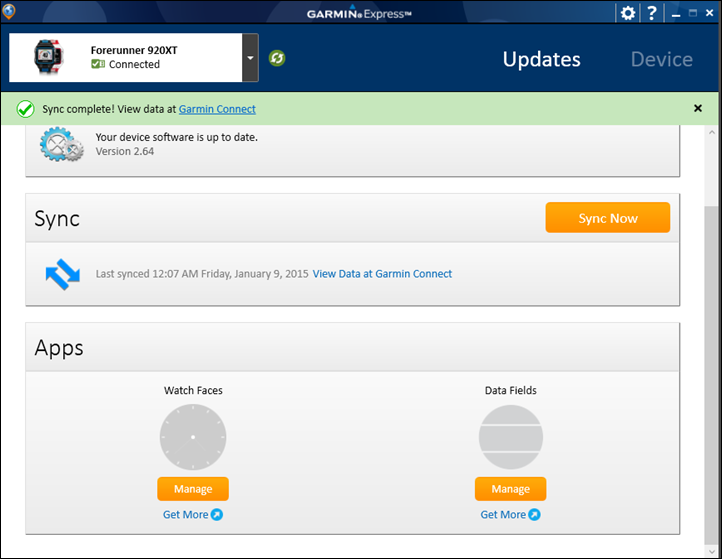This screenshot has height=559, width=722.
Task: Manage Data Fields apps
Action: tap(511, 489)
